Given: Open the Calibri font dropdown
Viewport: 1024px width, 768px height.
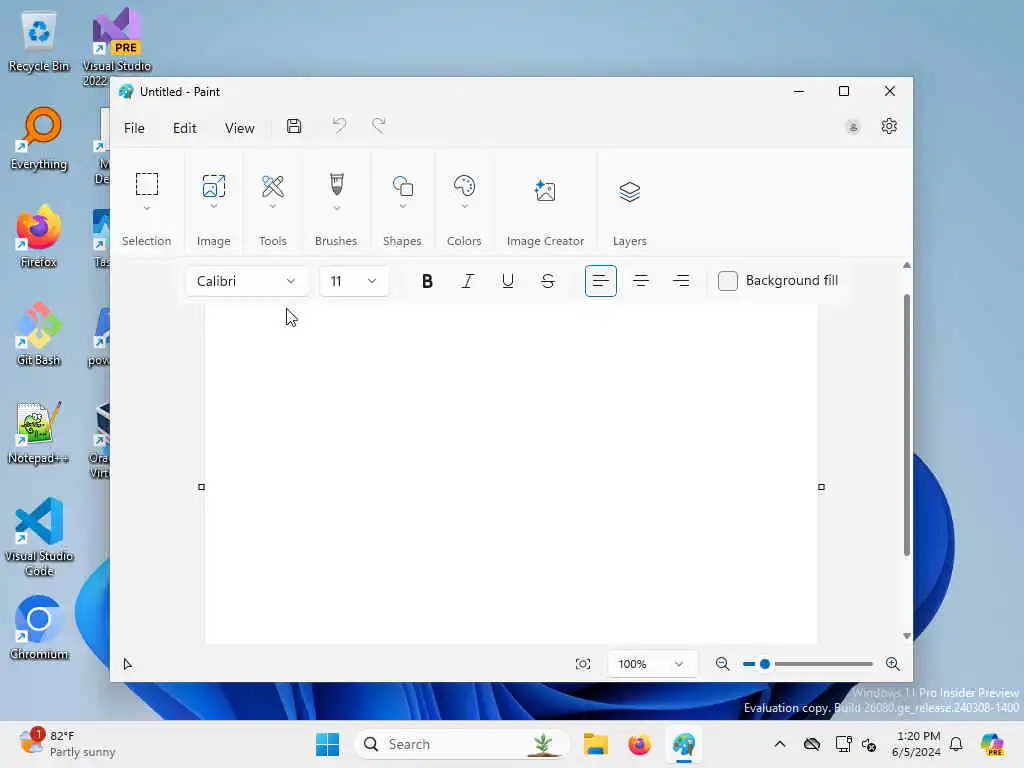Looking at the screenshot, I should point(246,281).
